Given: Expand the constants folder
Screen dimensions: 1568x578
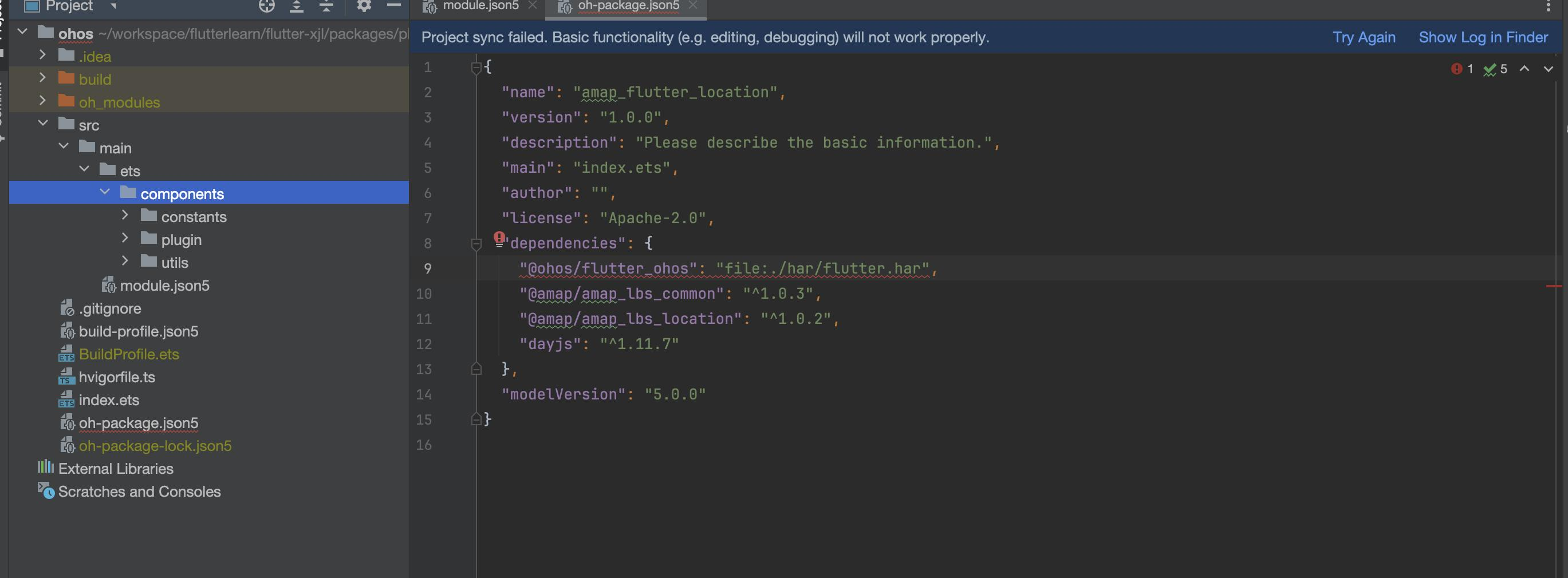Looking at the screenshot, I should coord(125,215).
